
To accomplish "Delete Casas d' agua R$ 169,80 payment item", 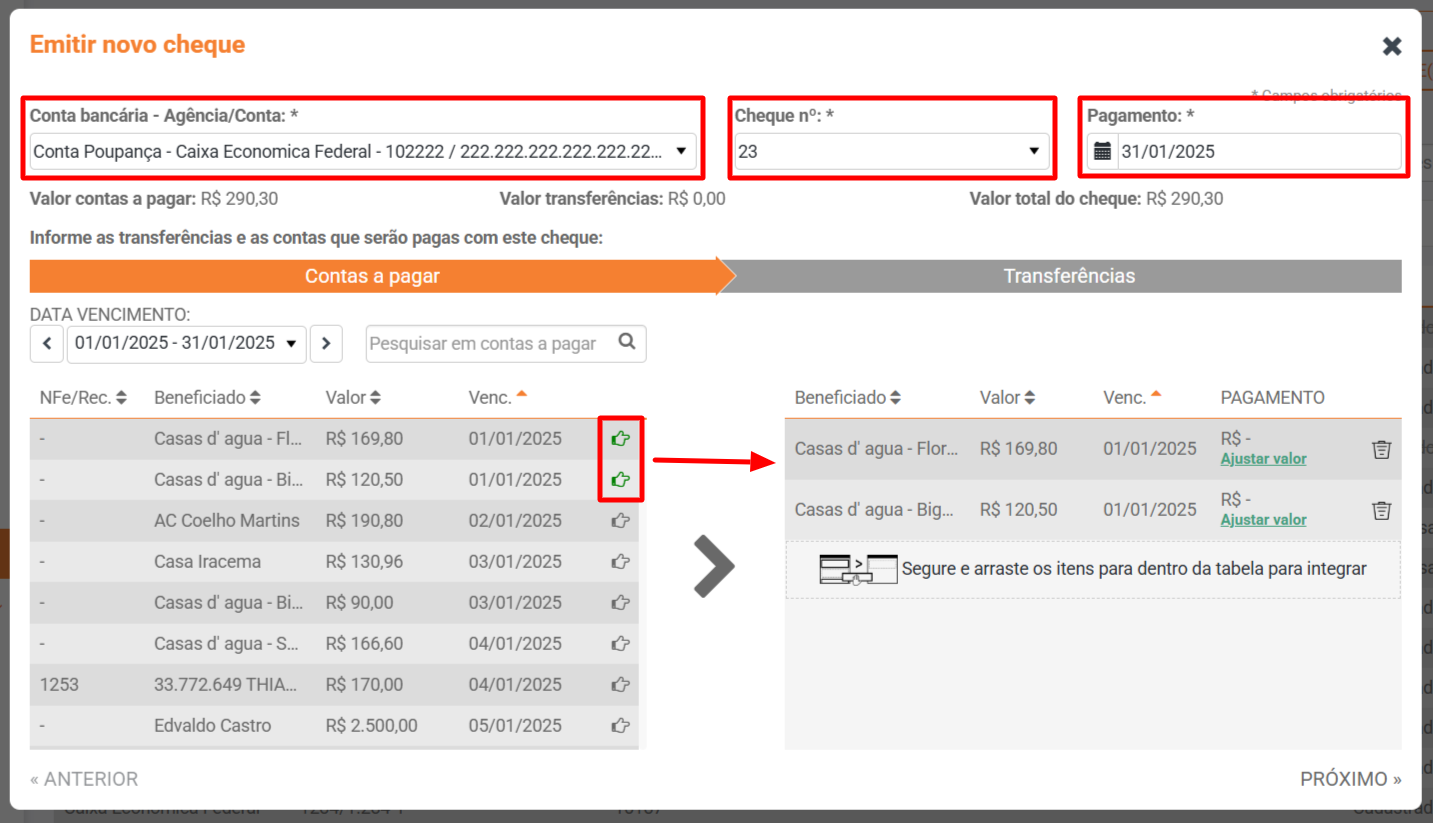I will [x=1381, y=449].
